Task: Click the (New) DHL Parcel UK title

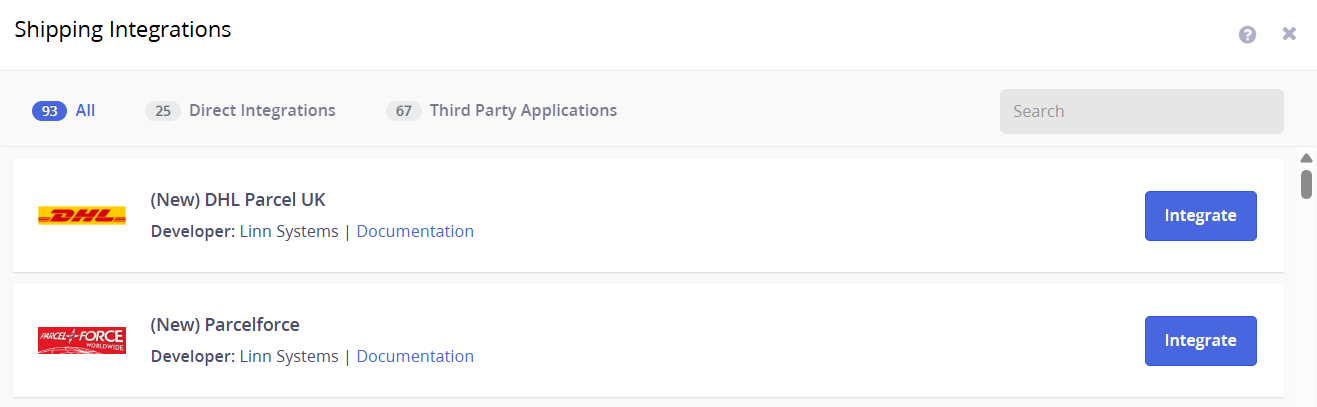Action: pos(238,200)
